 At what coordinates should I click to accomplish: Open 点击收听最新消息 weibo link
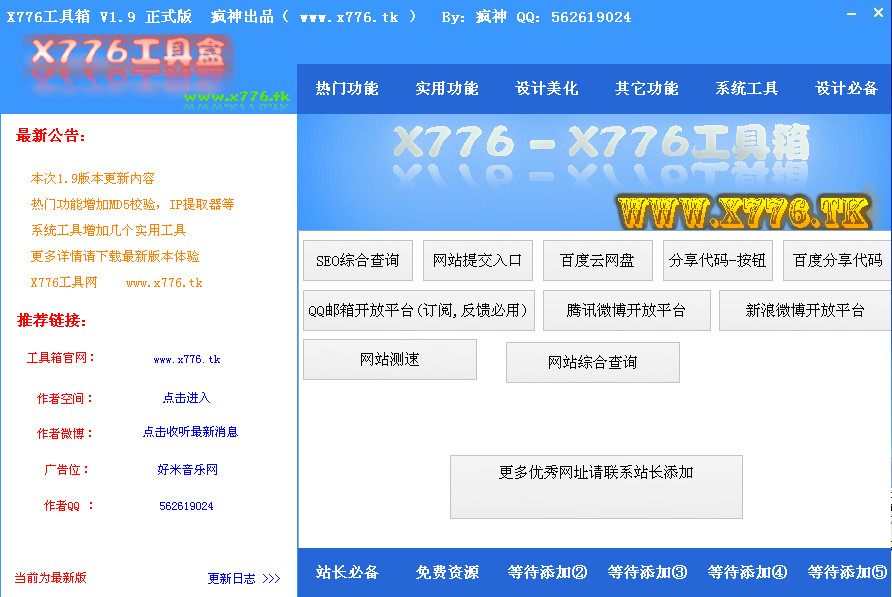pyautogui.click(x=190, y=432)
